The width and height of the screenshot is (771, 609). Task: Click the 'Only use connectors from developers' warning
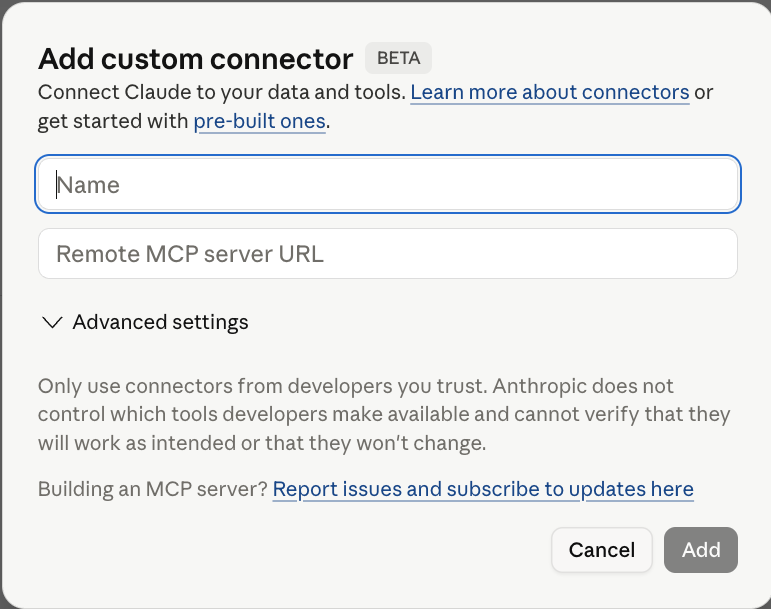[384, 414]
